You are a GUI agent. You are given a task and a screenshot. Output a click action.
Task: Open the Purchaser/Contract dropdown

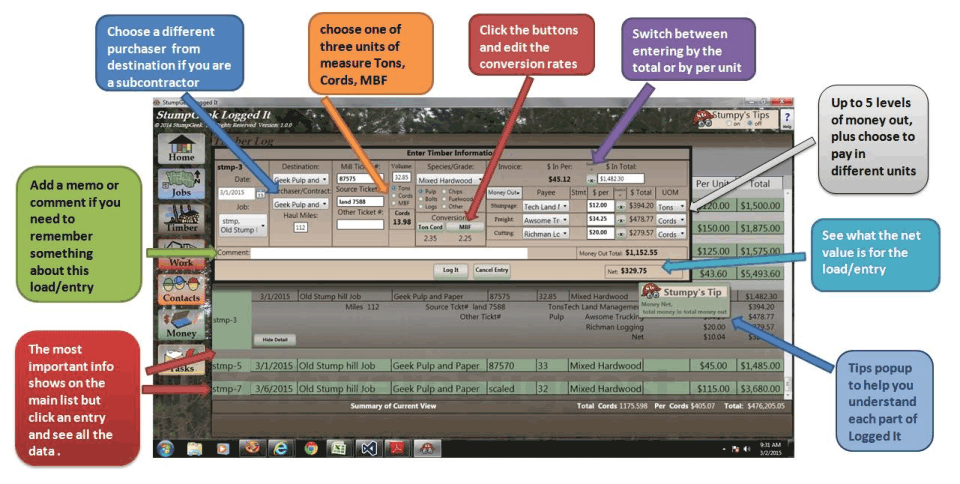coord(300,204)
